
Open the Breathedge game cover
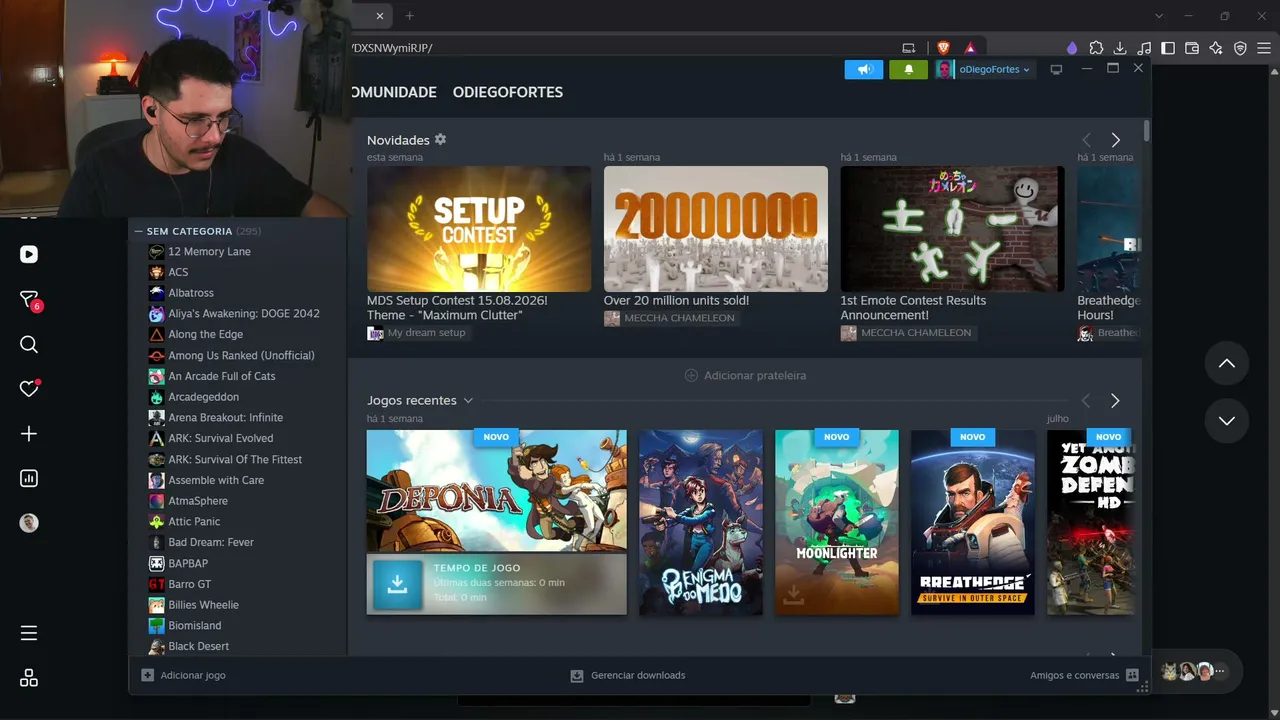point(973,522)
